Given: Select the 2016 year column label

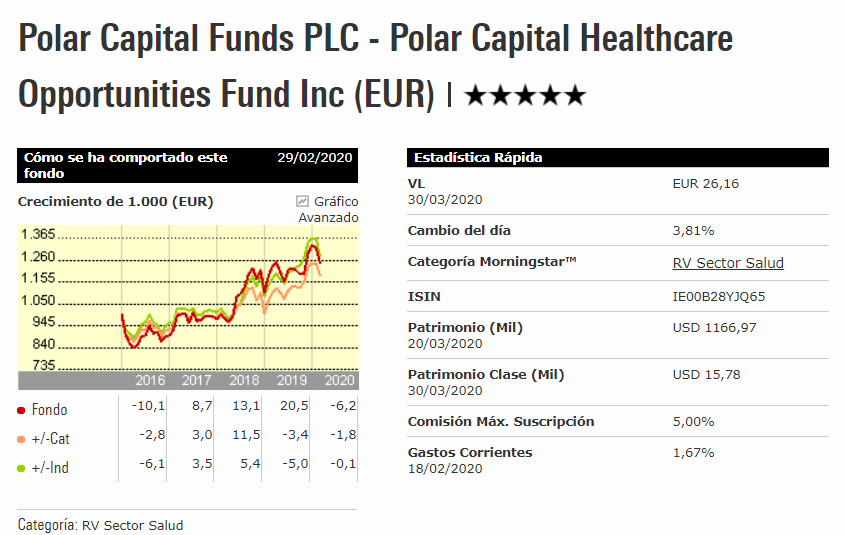Looking at the screenshot, I should coord(150,380).
